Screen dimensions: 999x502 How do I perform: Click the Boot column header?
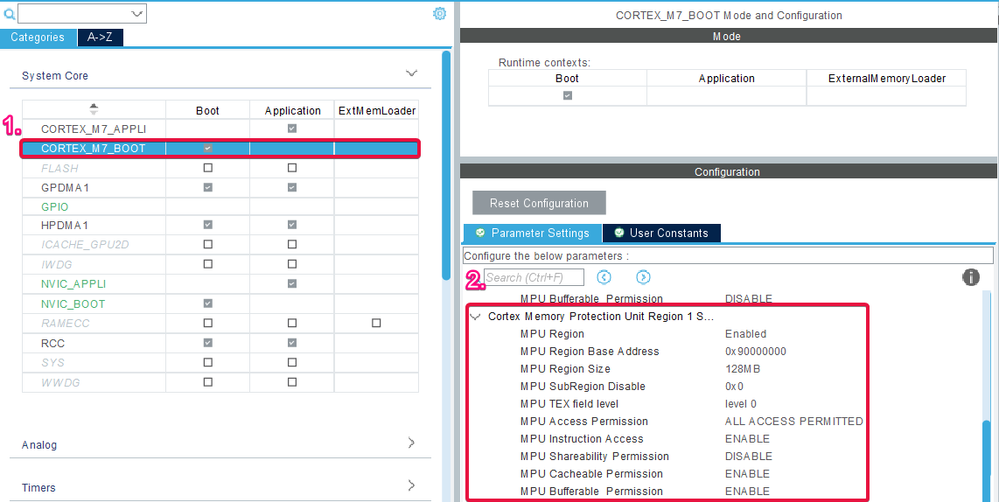208,110
